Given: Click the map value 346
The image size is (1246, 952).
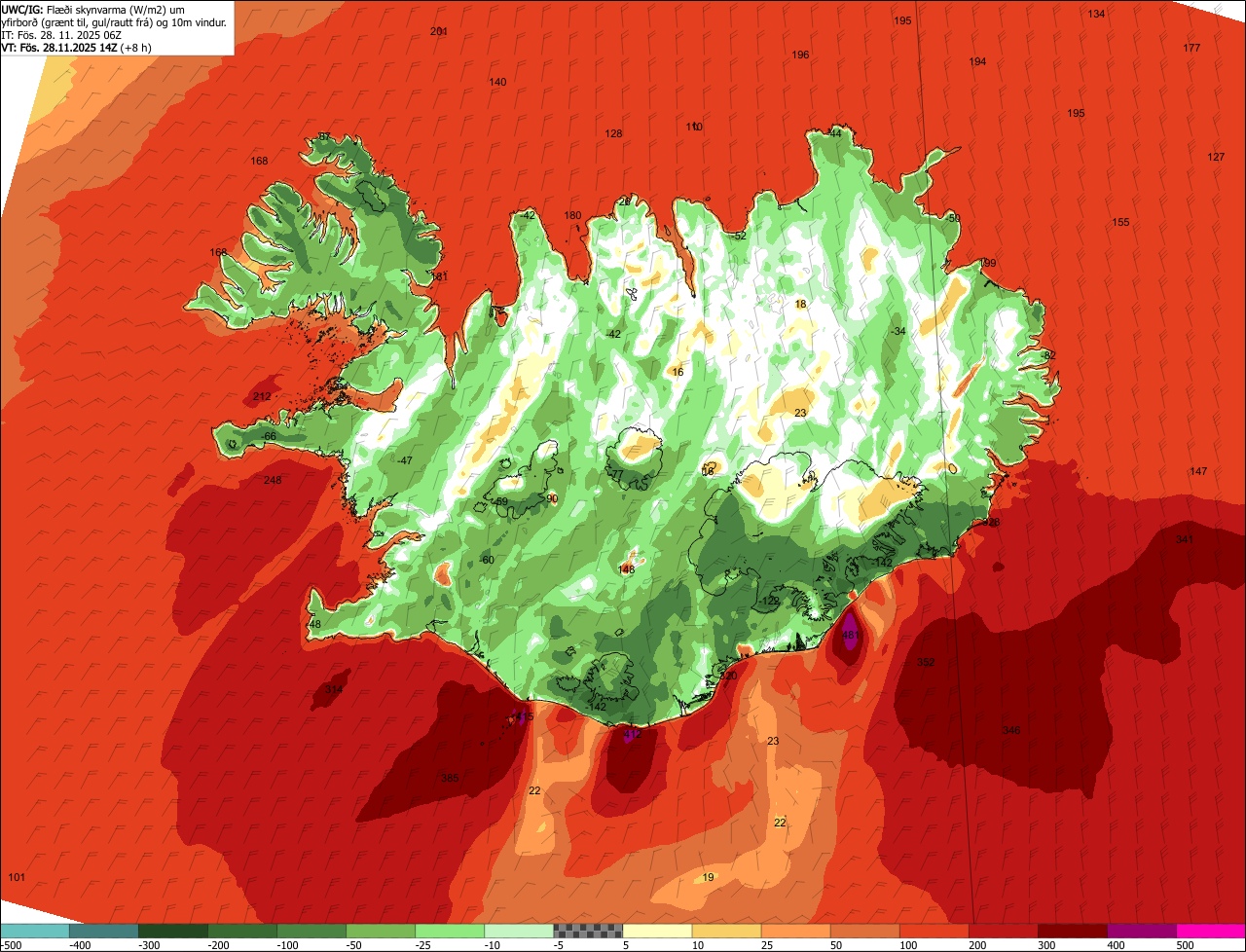Looking at the screenshot, I should point(1011,730).
